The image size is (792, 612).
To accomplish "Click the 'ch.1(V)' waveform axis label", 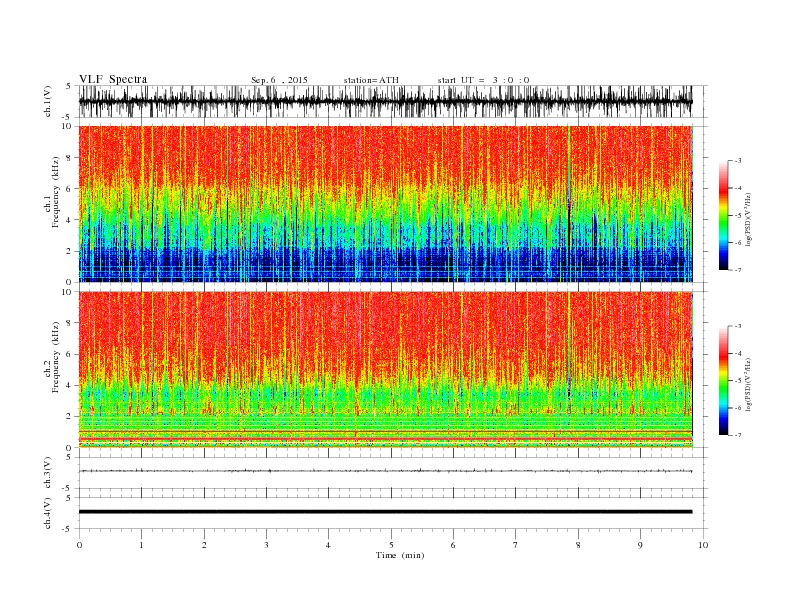I will [x=48, y=101].
